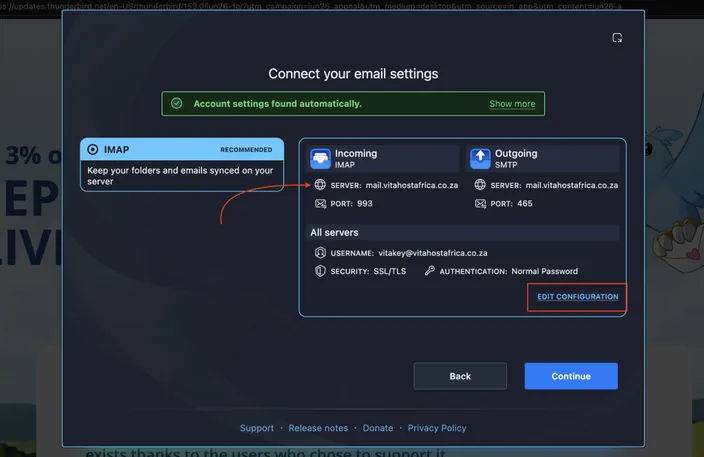Click the IMAP description 'Keep your folders' text
This screenshot has width=704, height=457.
pyautogui.click(x=180, y=176)
